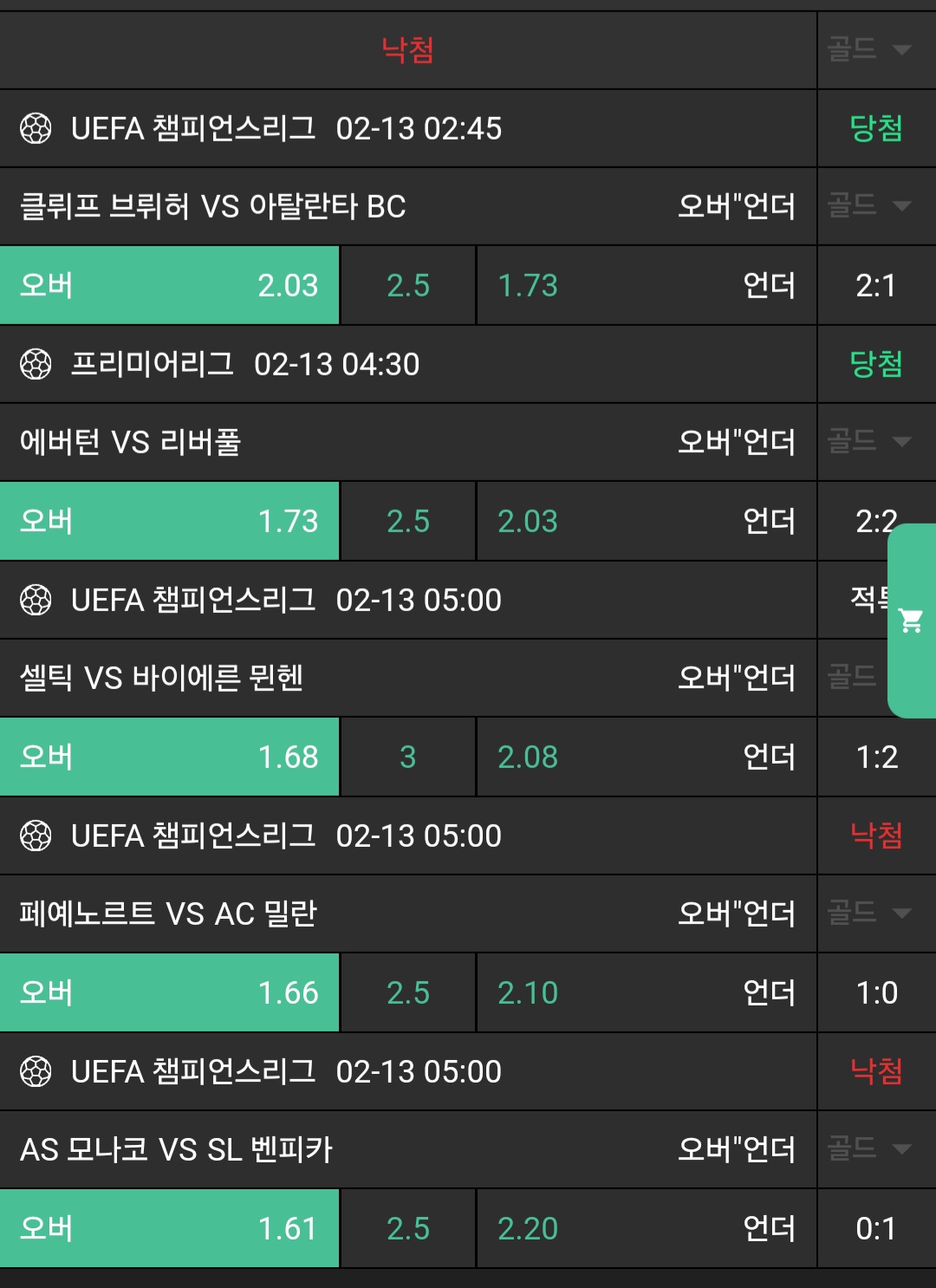This screenshot has height=1288, width=936.
Task: Select 오버 2.03 bet for 클뤼프 브뤼허
Action: click(170, 286)
